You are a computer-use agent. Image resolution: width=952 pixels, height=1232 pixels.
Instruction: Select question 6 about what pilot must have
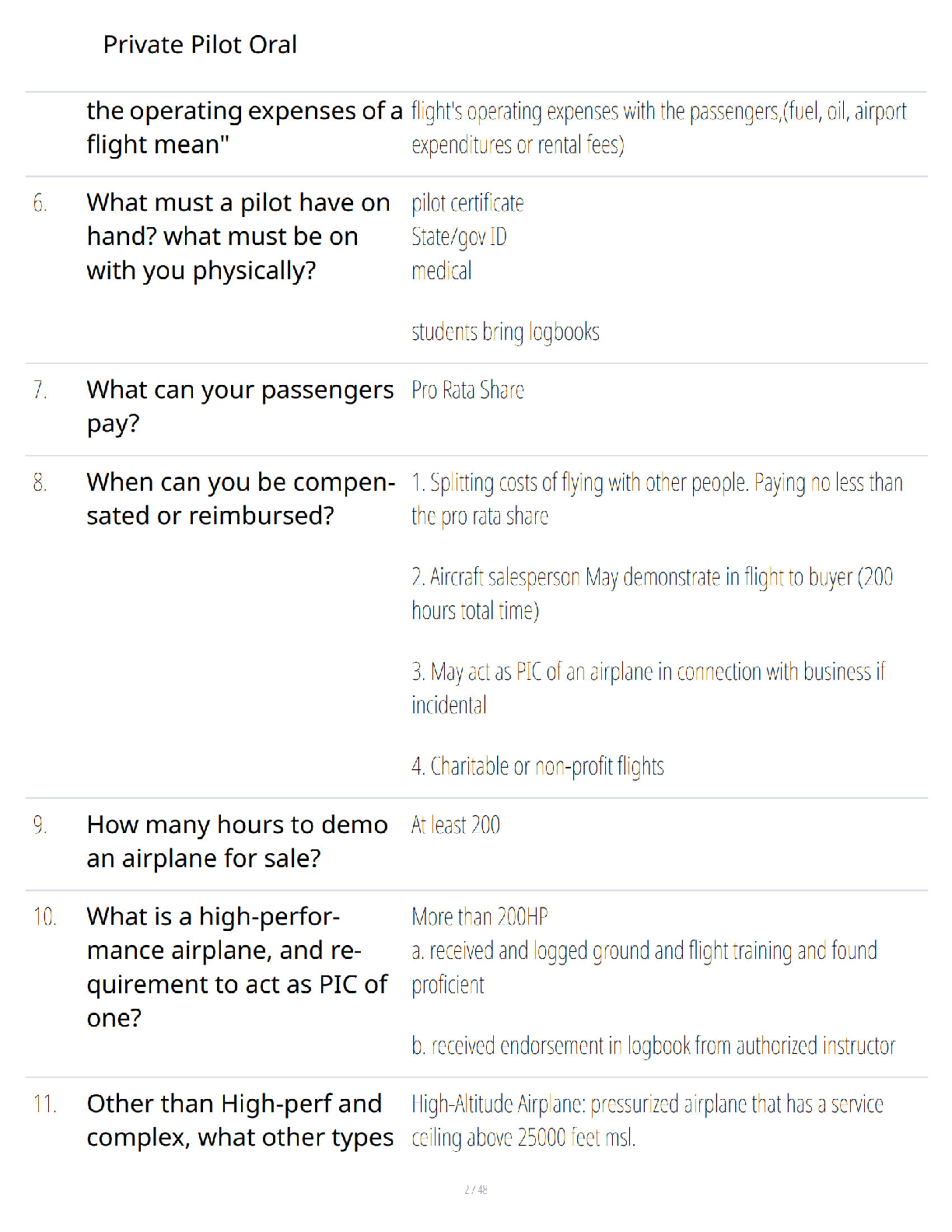pos(239,236)
